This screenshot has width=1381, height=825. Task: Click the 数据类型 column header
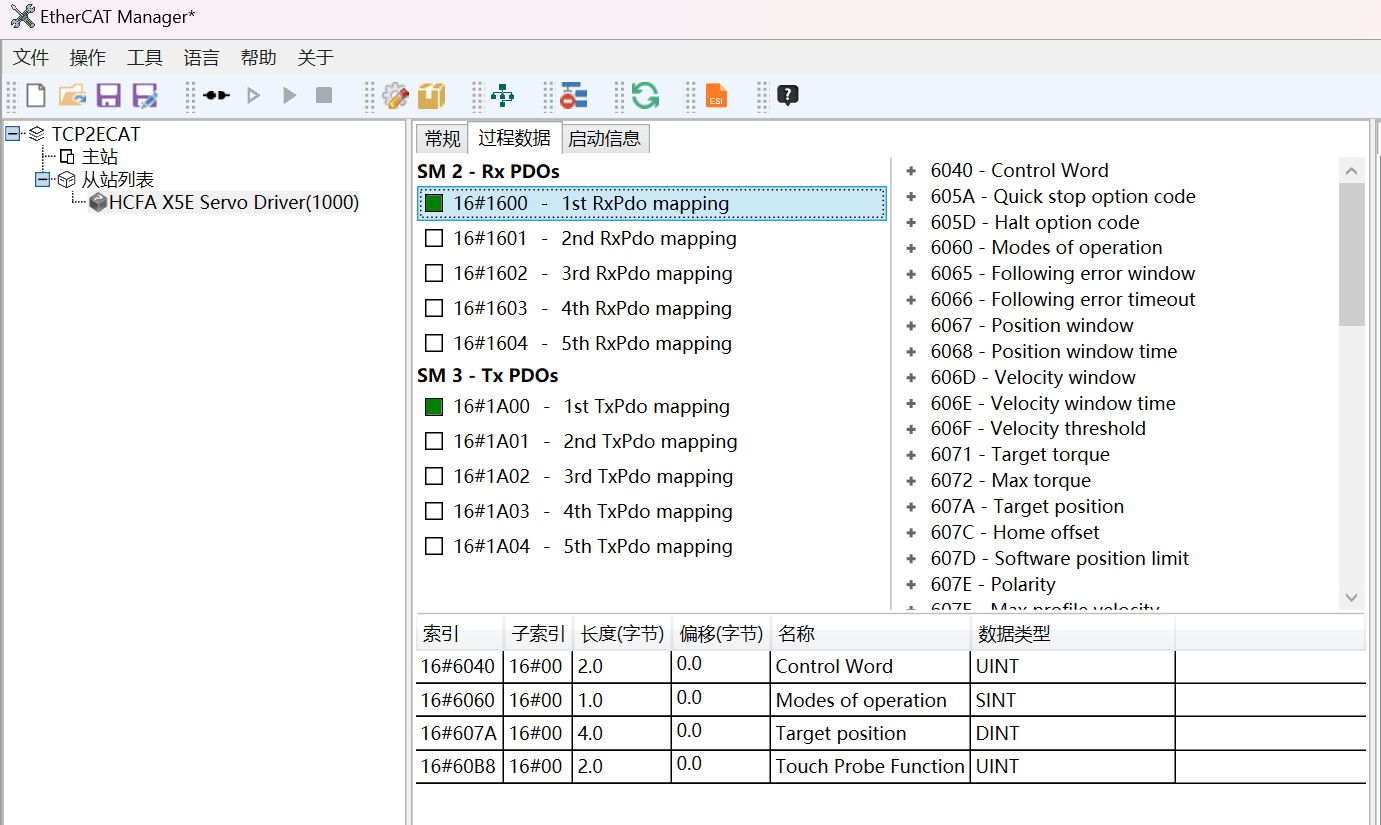click(1072, 634)
